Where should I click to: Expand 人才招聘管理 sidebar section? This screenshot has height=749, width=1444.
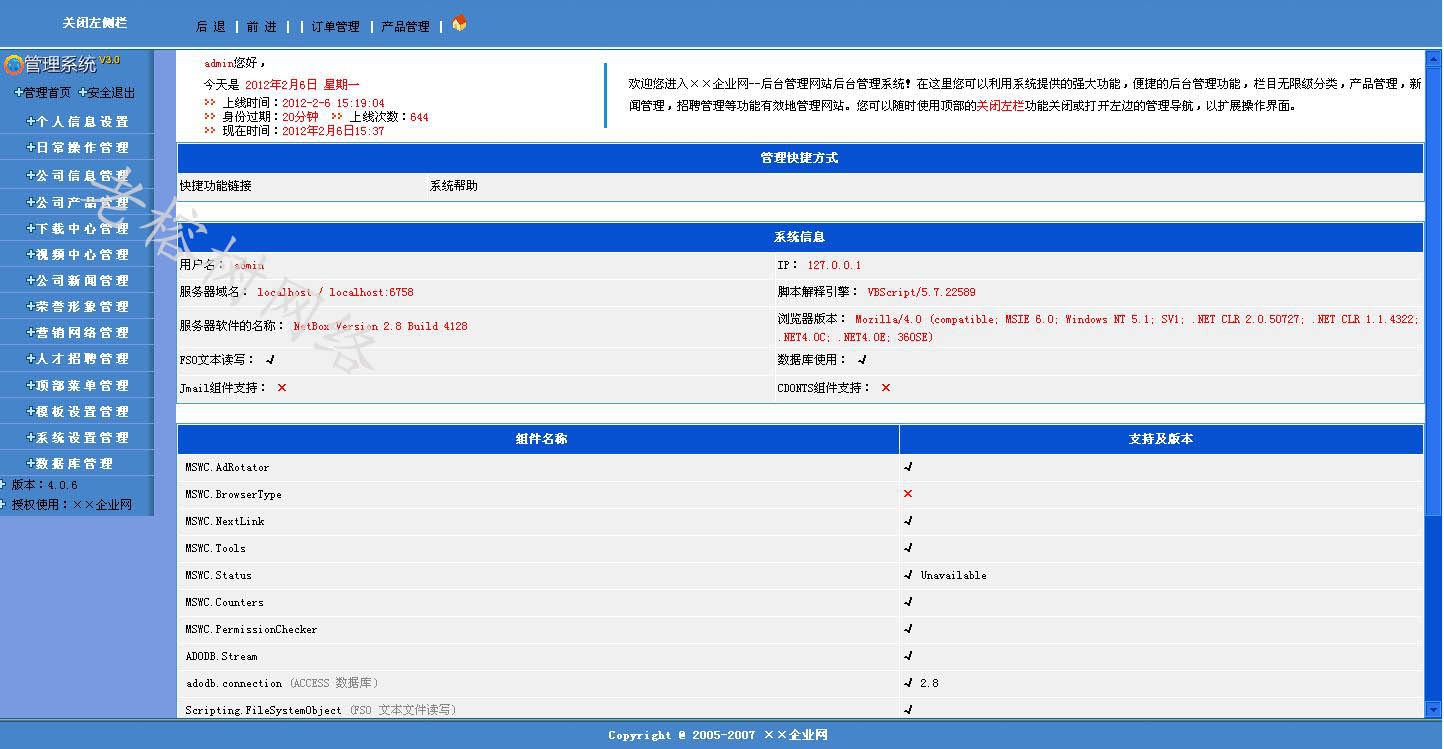pyautogui.click(x=78, y=359)
